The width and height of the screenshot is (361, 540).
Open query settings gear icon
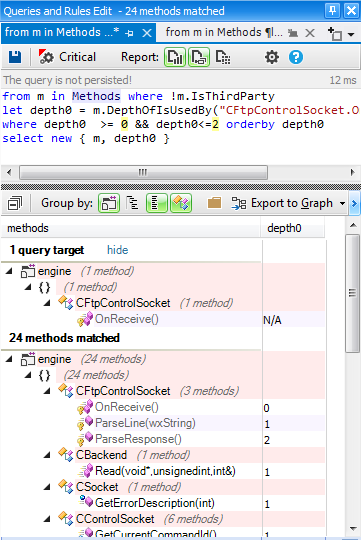tap(272, 57)
